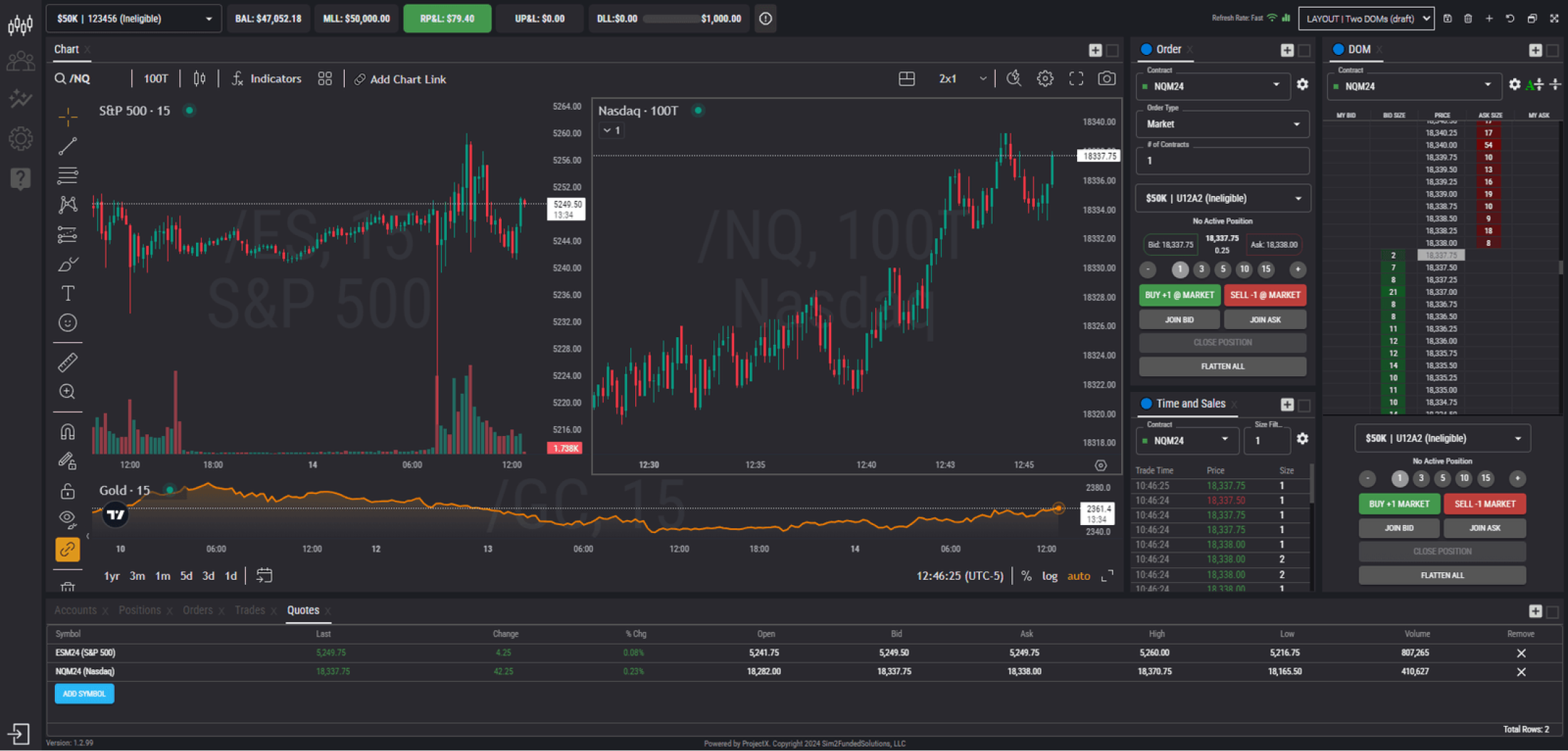
Task: Select the crosshair cursor tool
Action: (68, 116)
